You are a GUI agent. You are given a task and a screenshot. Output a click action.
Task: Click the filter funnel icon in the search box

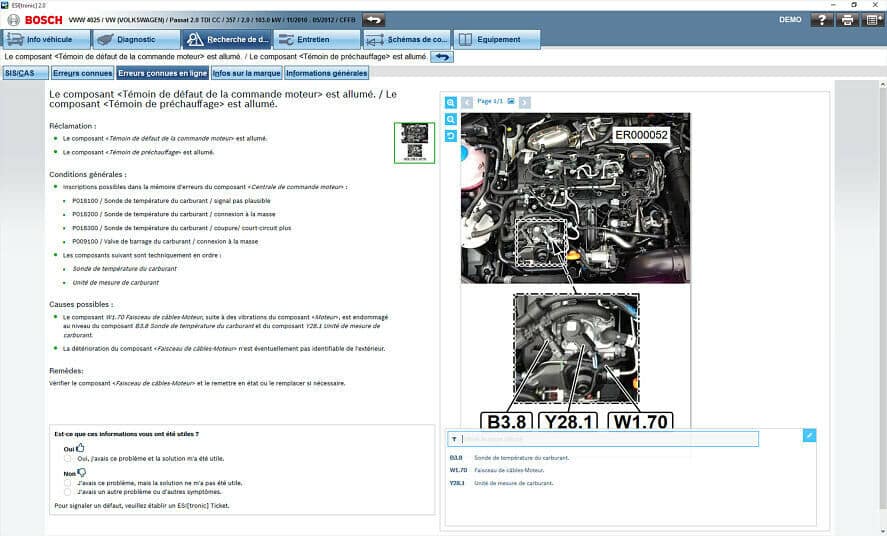[454, 439]
